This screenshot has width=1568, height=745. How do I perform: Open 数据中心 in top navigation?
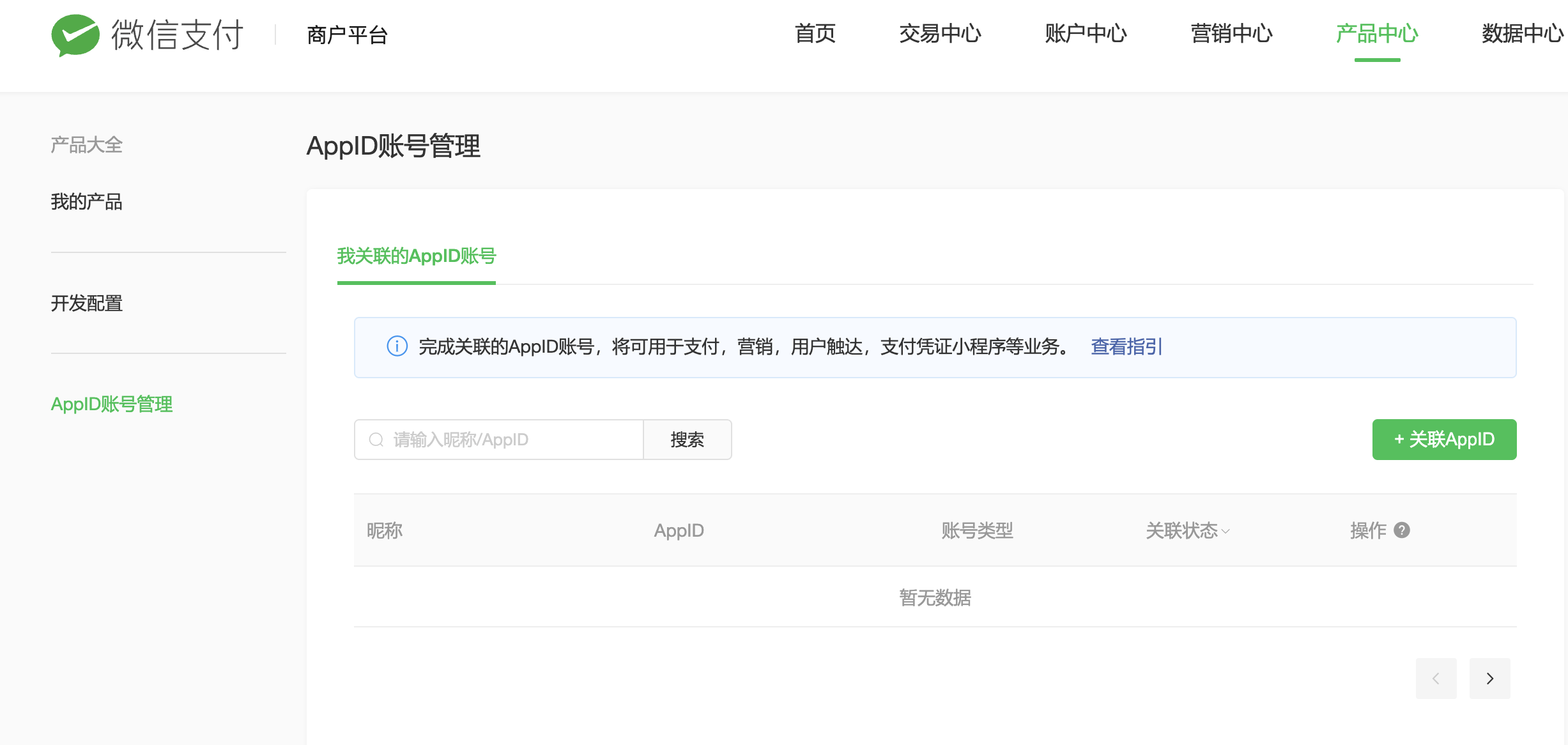pyautogui.click(x=1522, y=34)
